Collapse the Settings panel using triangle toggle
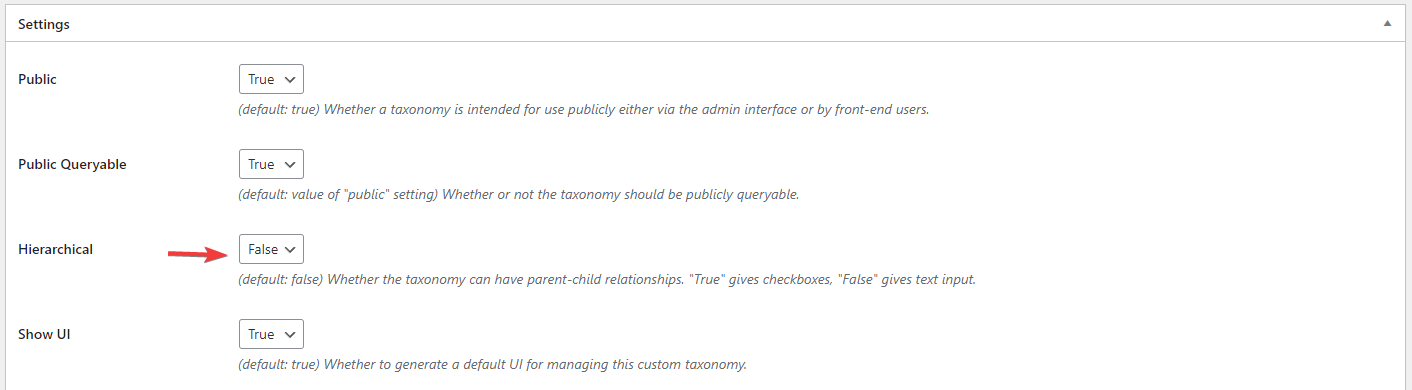Viewport: 1412px width, 390px height. coord(1387,23)
